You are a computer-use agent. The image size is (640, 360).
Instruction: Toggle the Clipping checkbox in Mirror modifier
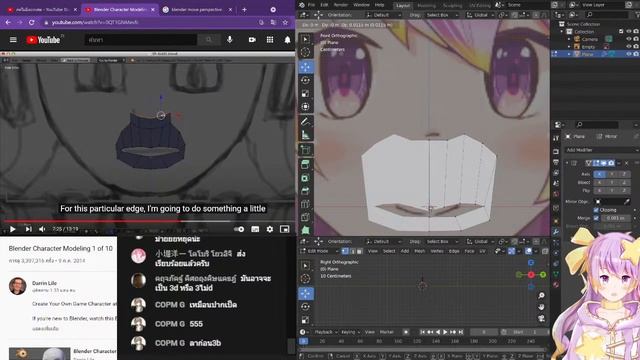pyautogui.click(x=596, y=210)
